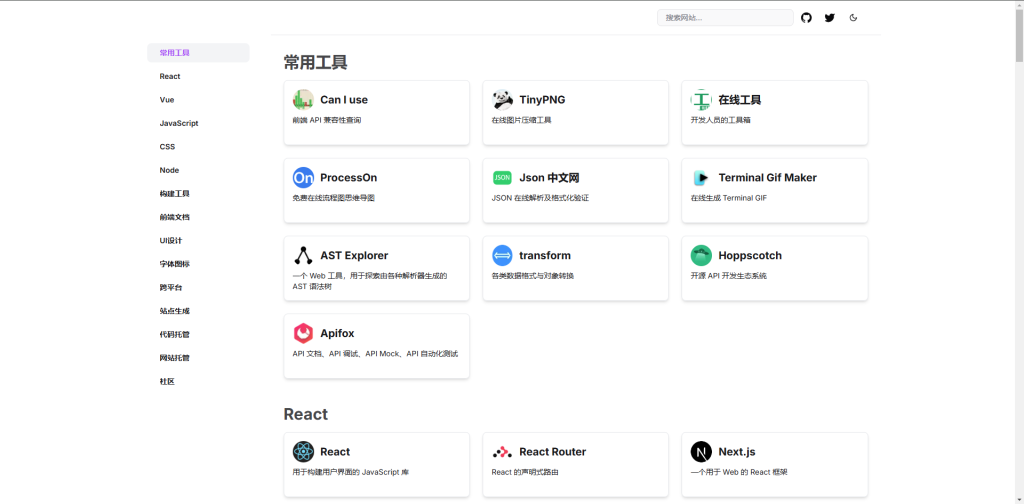Open the 在线工具 card title

click(740, 100)
